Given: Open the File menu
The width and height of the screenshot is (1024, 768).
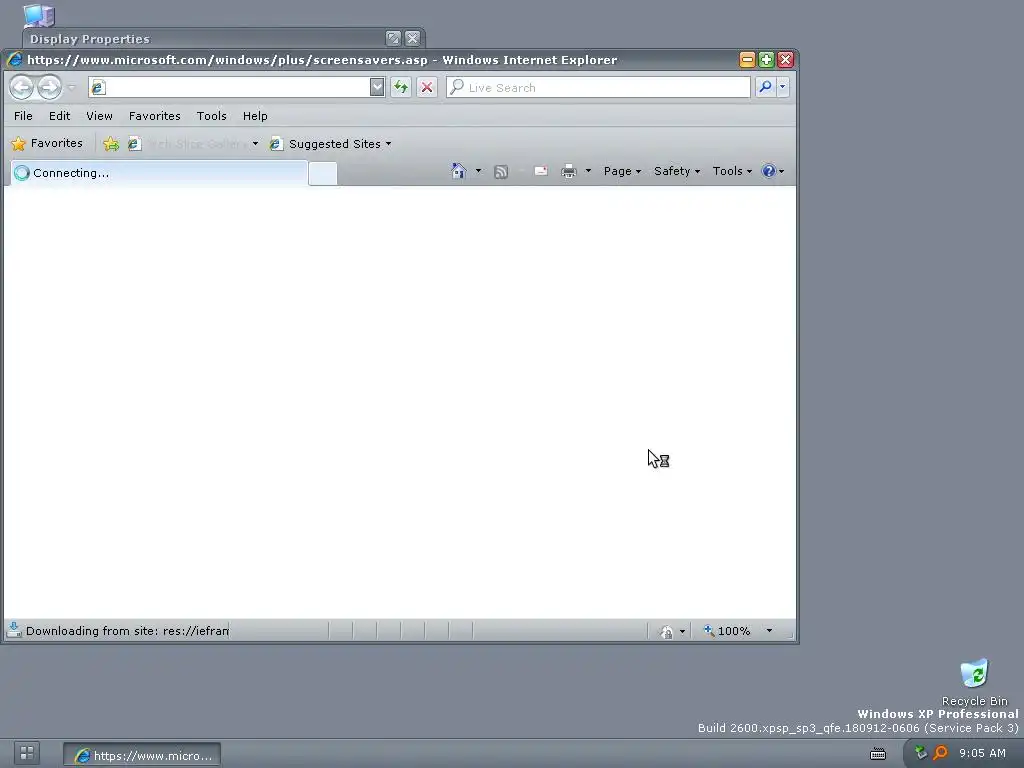Looking at the screenshot, I should click(x=23, y=116).
